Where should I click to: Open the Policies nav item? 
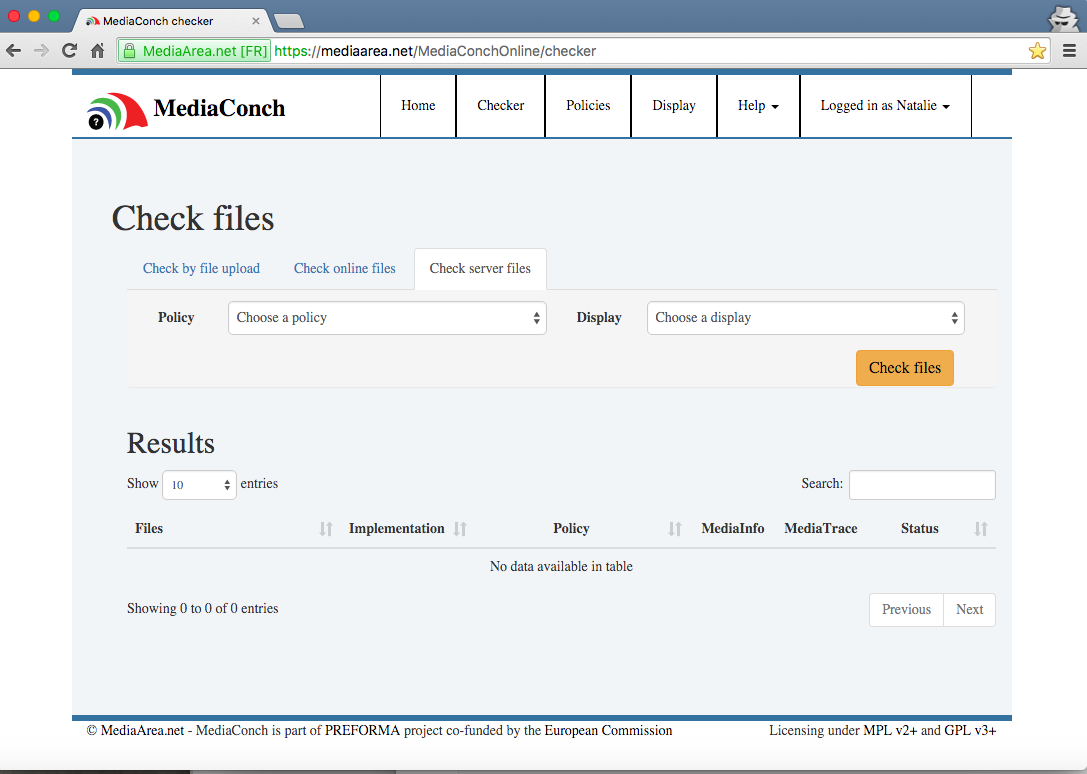coord(588,106)
